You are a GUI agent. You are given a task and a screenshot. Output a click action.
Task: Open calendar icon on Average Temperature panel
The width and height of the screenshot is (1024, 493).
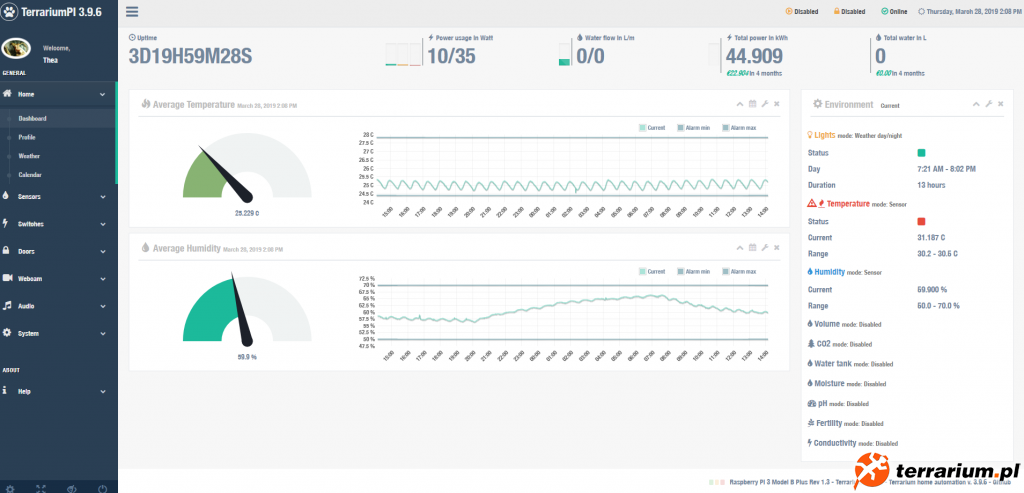tap(751, 104)
